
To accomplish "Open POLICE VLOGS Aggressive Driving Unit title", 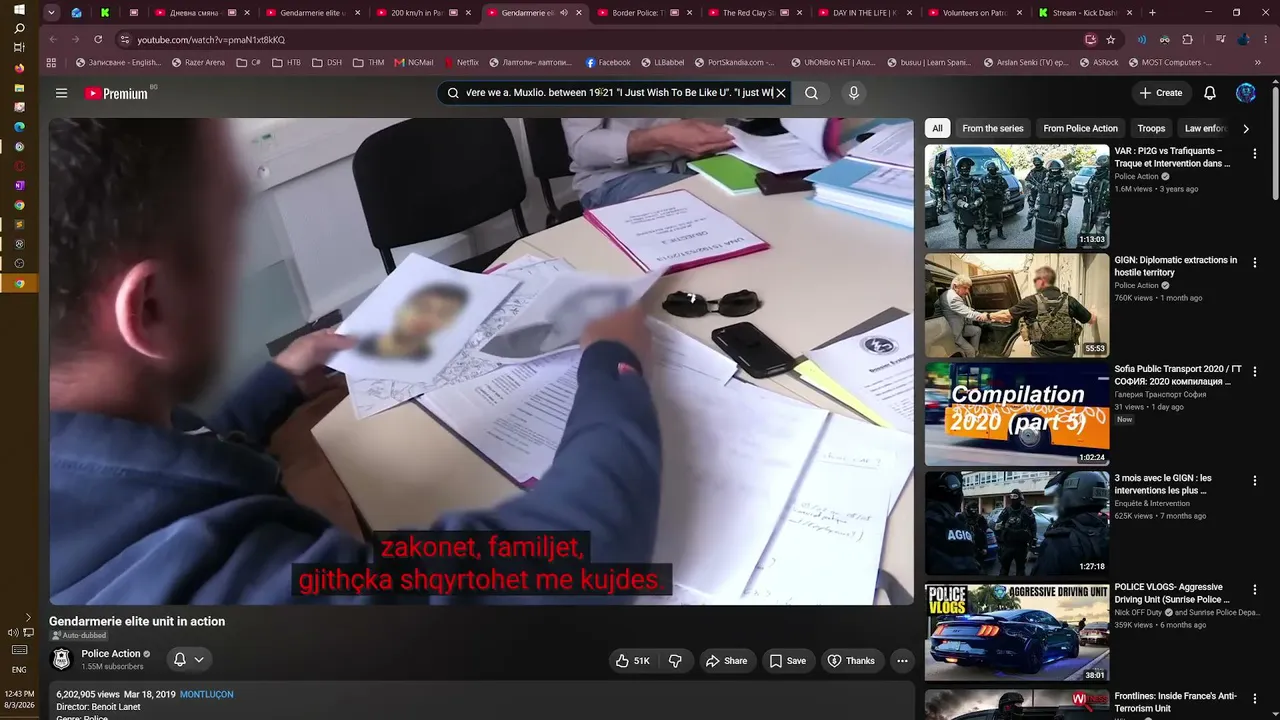I will [1172, 593].
